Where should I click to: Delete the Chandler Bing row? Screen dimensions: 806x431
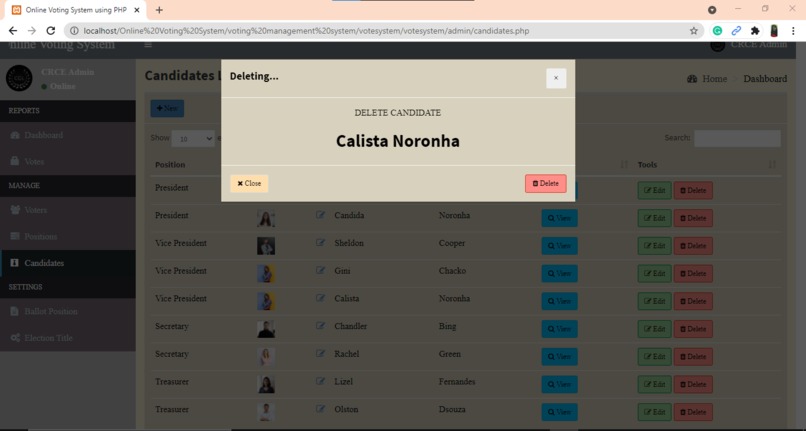(693, 329)
